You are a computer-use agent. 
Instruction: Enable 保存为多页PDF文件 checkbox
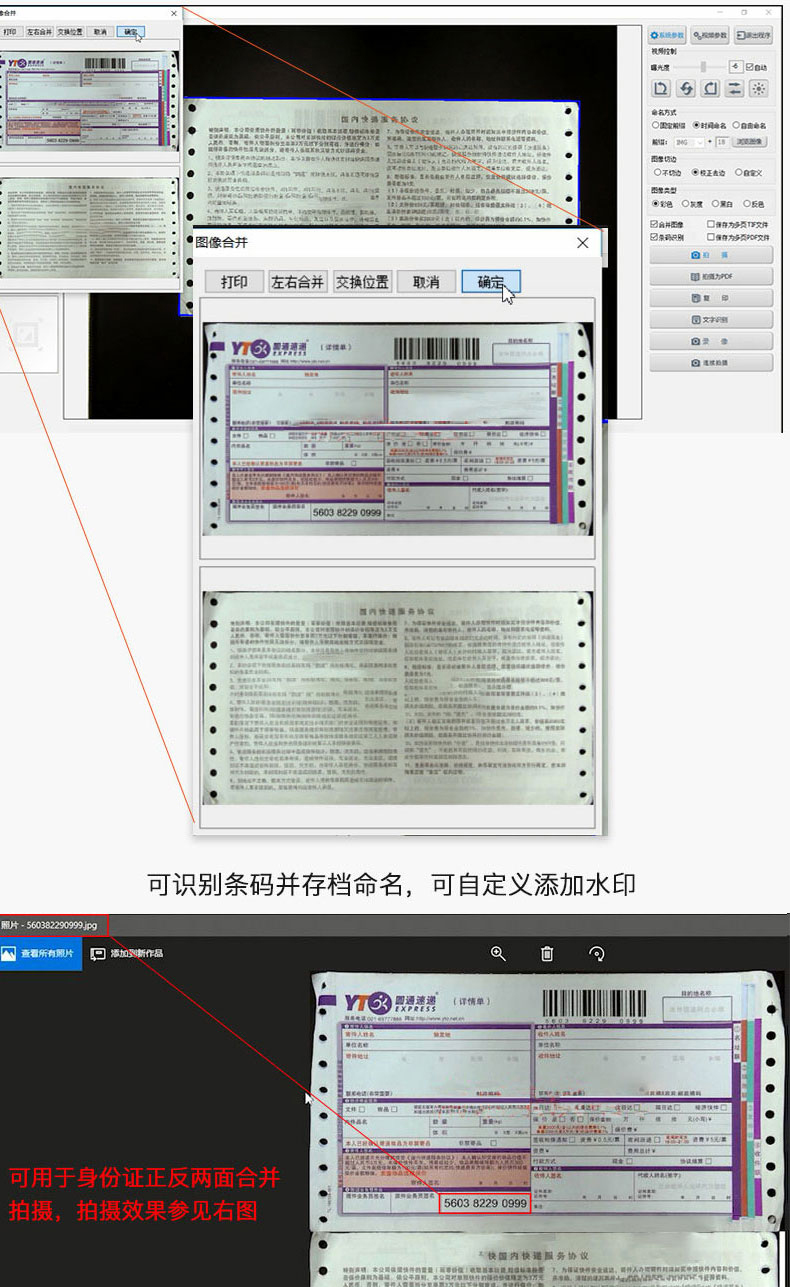(738, 237)
